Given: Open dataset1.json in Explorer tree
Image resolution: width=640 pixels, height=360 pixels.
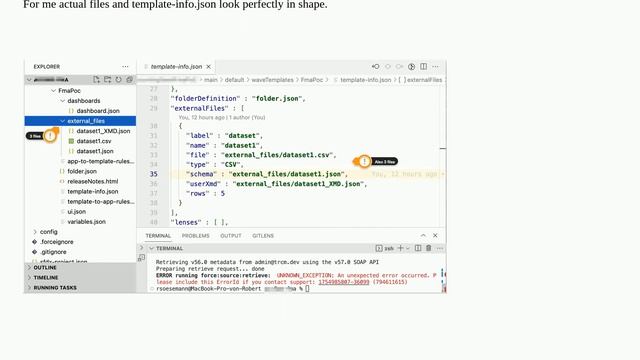Looking at the screenshot, I should [x=95, y=151].
